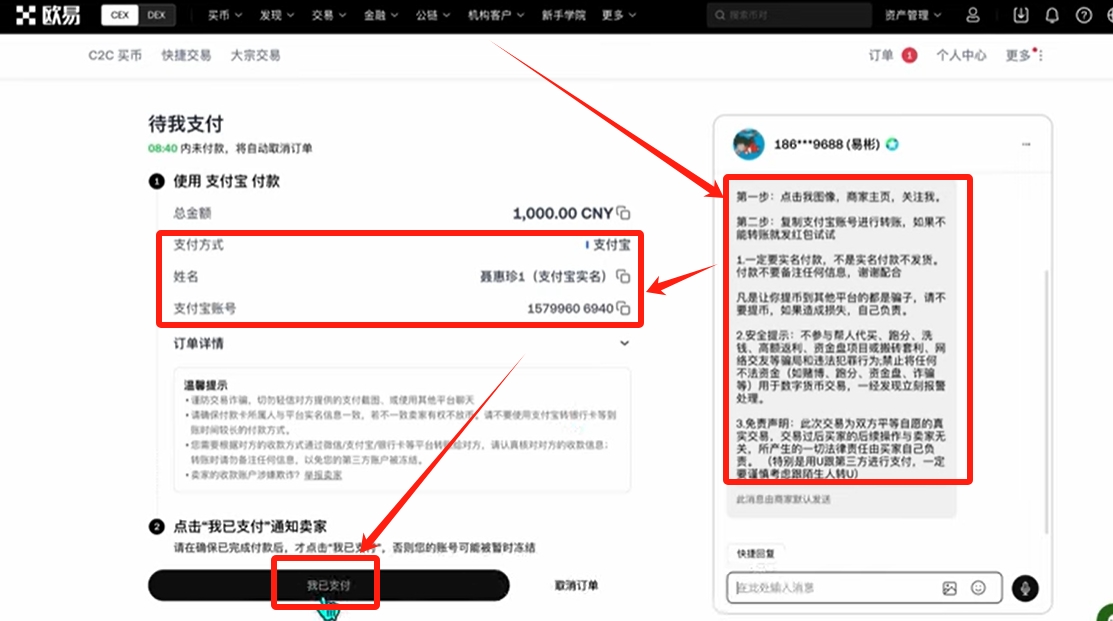
Task: Open the help question mark icon
Action: point(1084,15)
